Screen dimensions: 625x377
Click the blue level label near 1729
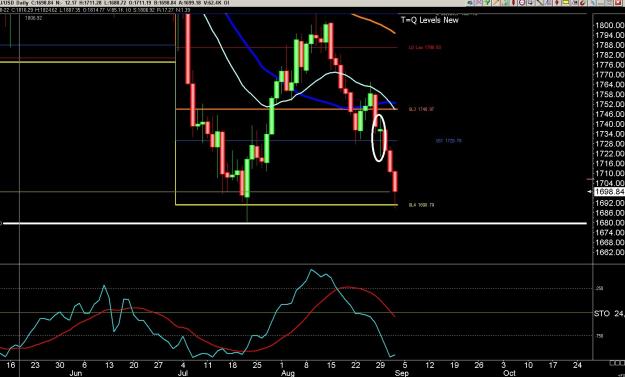pyautogui.click(x=448, y=141)
